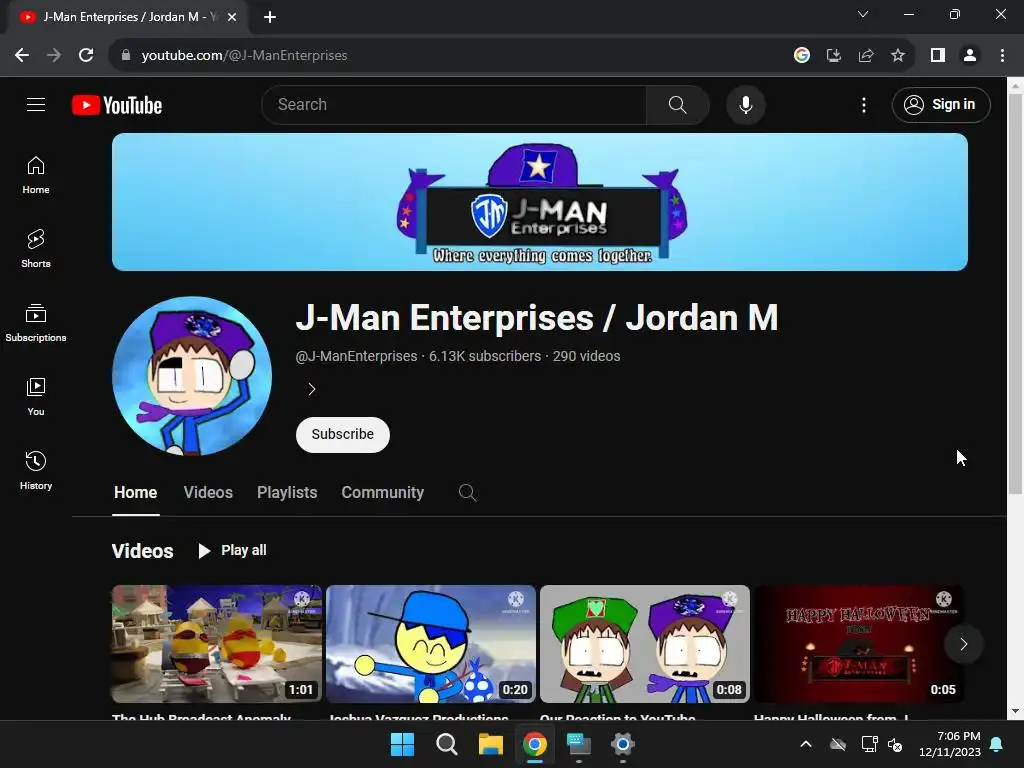Open History from the sidebar
The width and height of the screenshot is (1024, 768).
click(36, 470)
